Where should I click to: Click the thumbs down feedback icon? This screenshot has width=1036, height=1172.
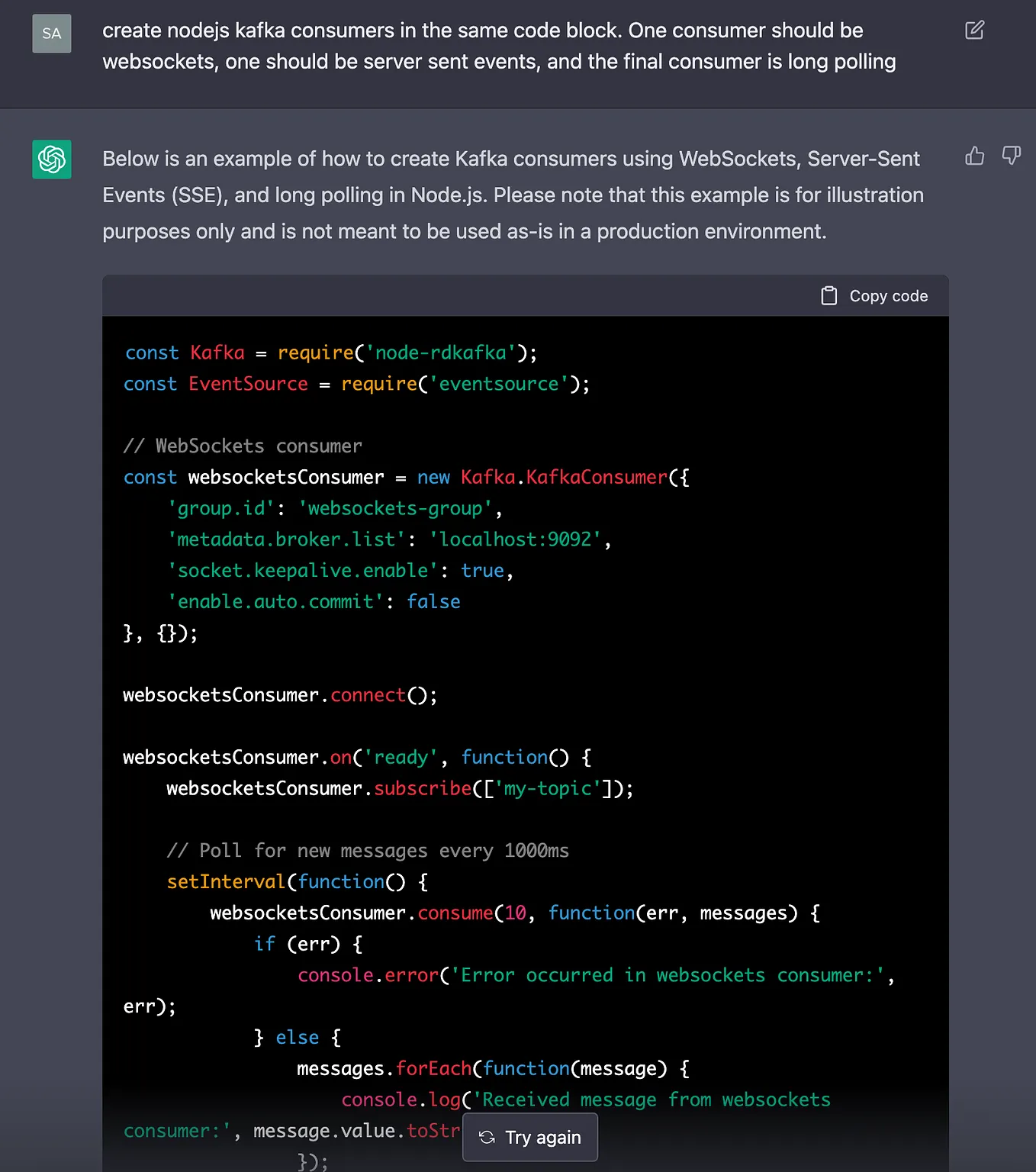1011,156
